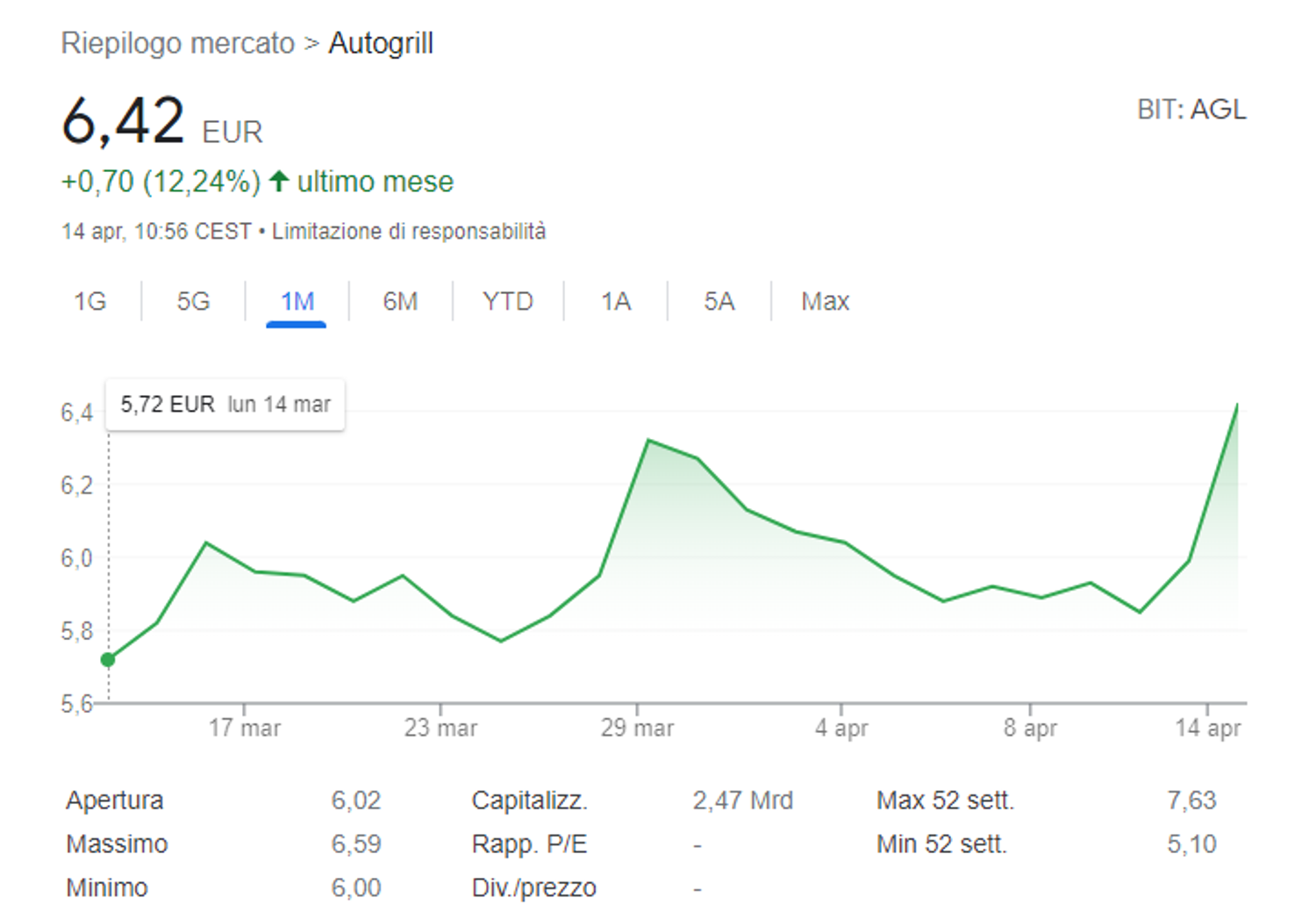Click the Capitalizz. value 2,47 Mrd
This screenshot has height=912, width=1316.
pyautogui.click(x=742, y=801)
